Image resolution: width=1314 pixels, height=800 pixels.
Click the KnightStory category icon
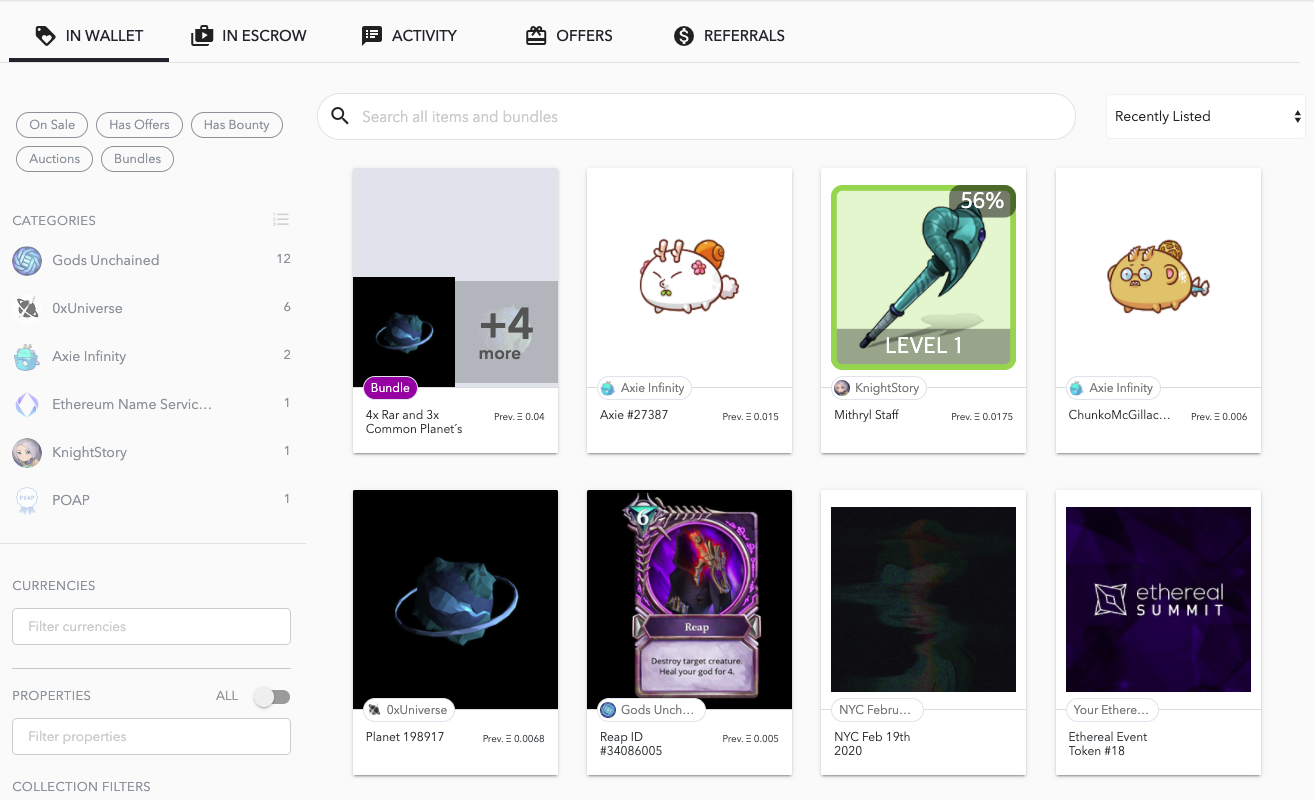pos(27,452)
